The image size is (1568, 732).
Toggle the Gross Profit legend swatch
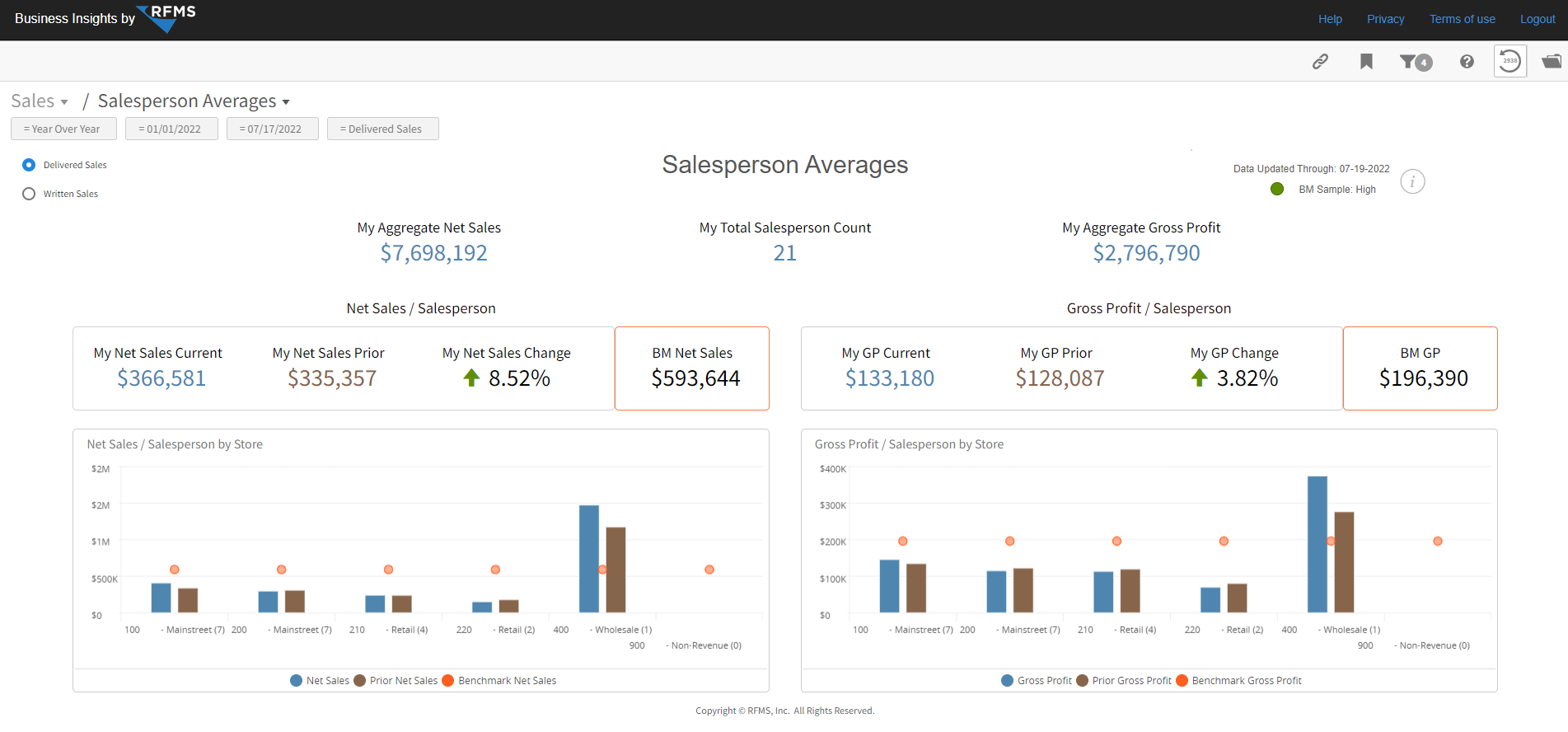[x=1007, y=681]
